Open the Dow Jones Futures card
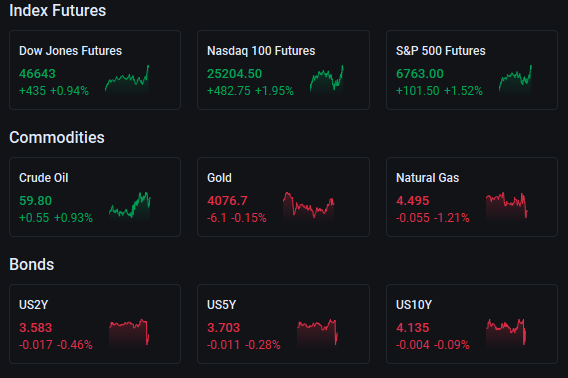Viewport: 568px width, 378px height. coord(95,70)
